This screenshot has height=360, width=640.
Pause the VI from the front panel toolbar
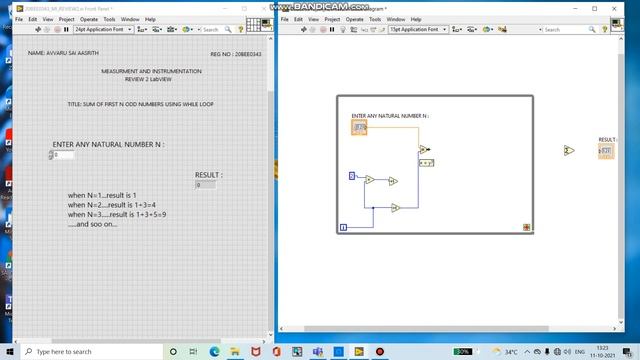tap(66, 29)
